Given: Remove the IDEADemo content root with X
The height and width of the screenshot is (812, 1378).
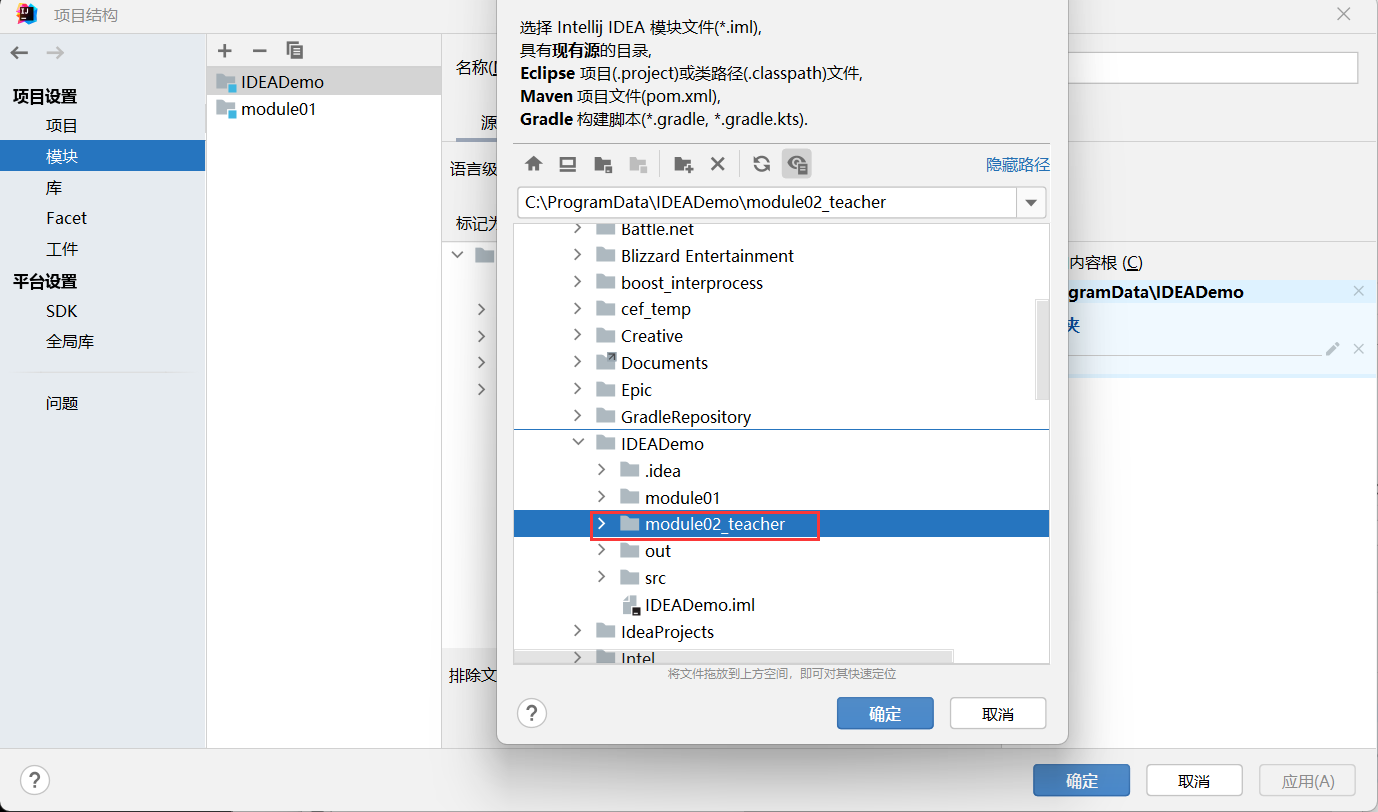Looking at the screenshot, I should point(1358,291).
